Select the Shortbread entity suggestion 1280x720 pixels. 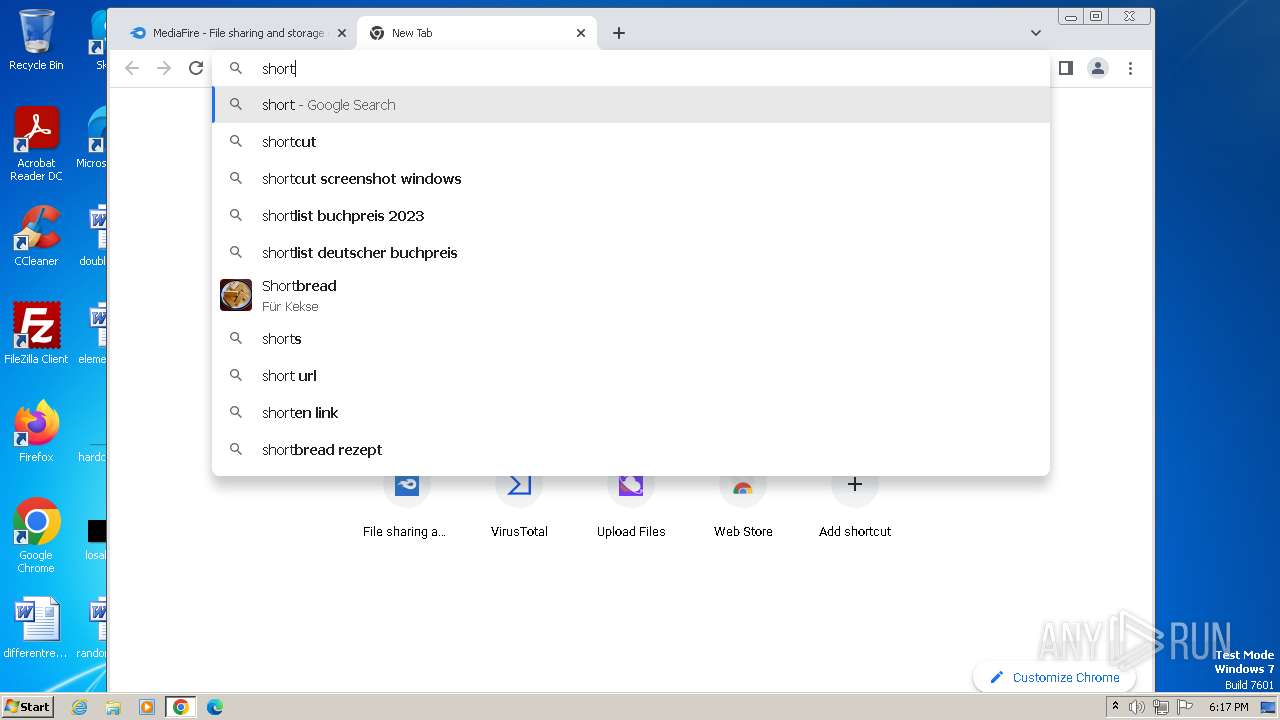coord(631,296)
